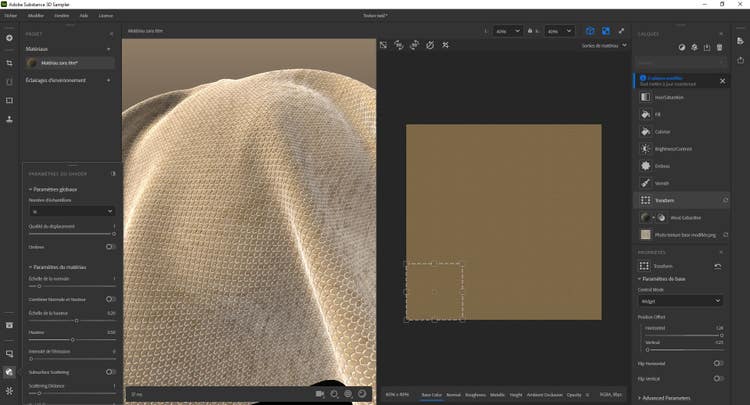Toggle Subsurface Scattering switch

(x=110, y=372)
